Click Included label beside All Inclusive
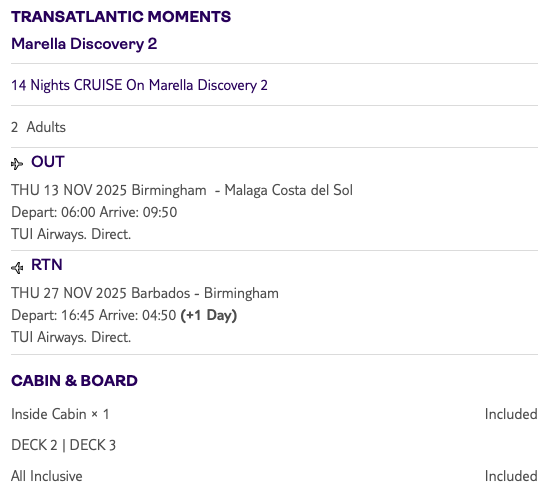 point(511,476)
